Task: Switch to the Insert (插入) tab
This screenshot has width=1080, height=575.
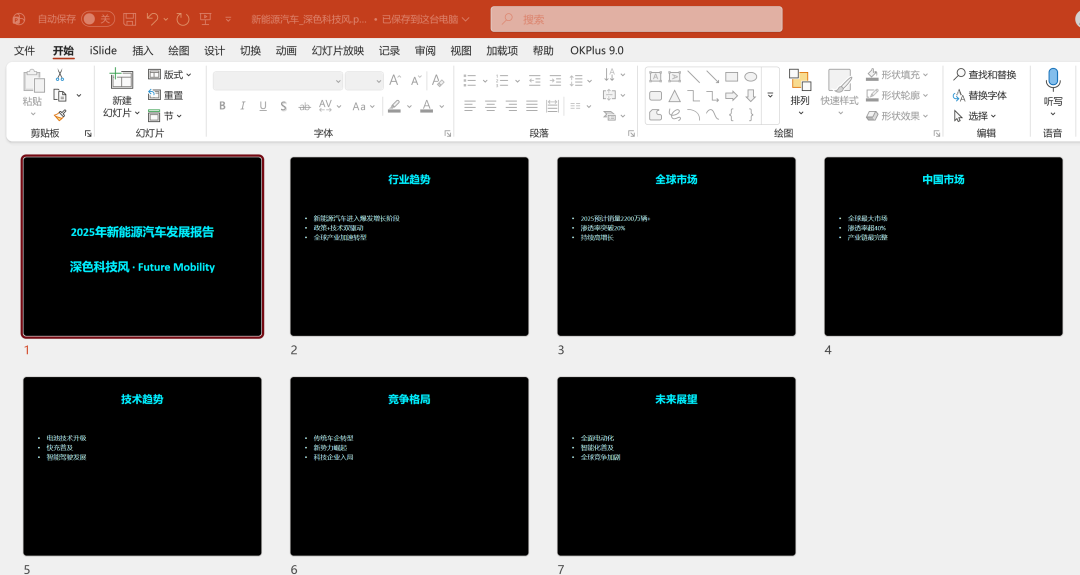Action: point(143,50)
